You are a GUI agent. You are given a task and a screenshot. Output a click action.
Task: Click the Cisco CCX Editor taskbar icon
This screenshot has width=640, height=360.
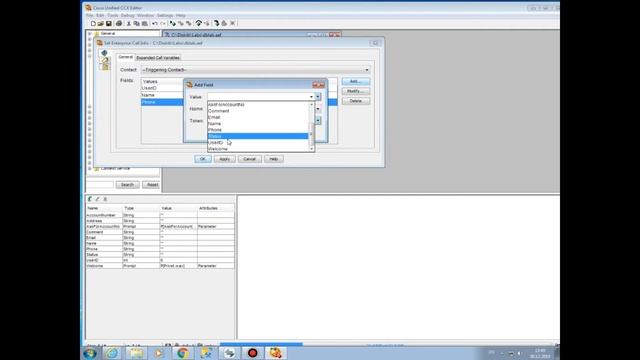tap(276, 353)
